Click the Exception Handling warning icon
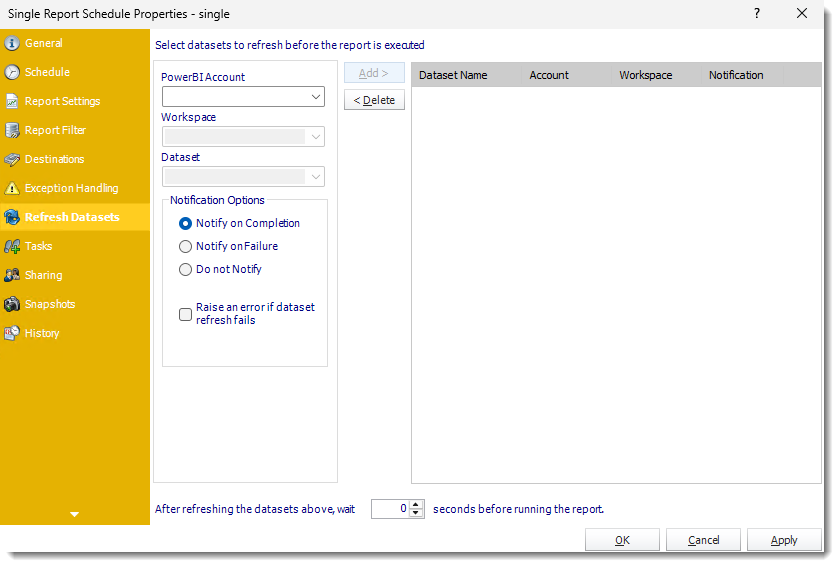Image resolution: width=839 pixels, height=567 pixels. point(12,188)
